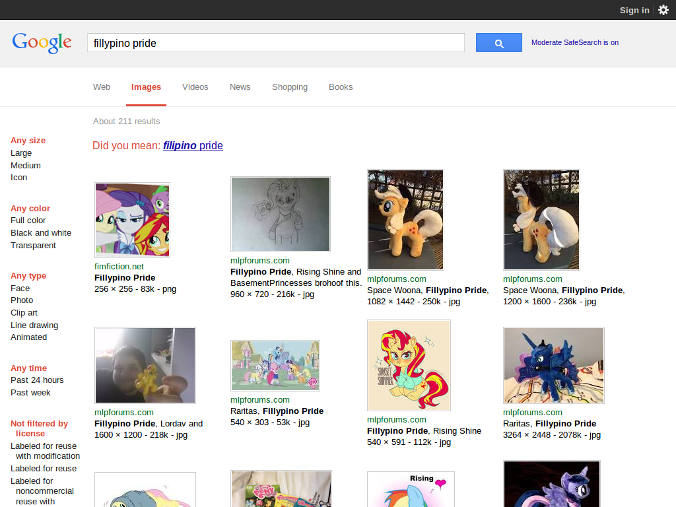Filter image type by Animated
The height and width of the screenshot is (507, 676).
(29, 337)
